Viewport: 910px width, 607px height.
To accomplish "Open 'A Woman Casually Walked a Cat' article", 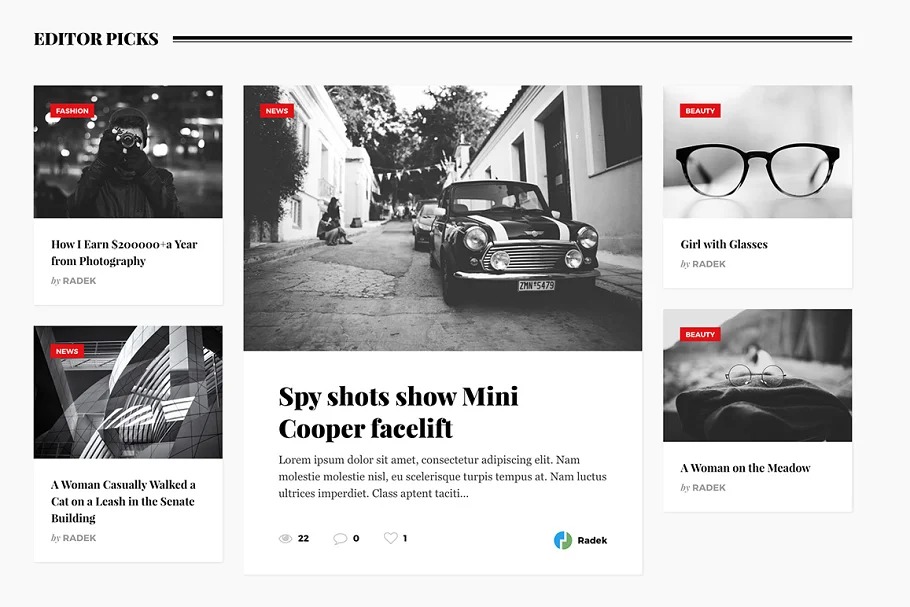I will point(123,501).
